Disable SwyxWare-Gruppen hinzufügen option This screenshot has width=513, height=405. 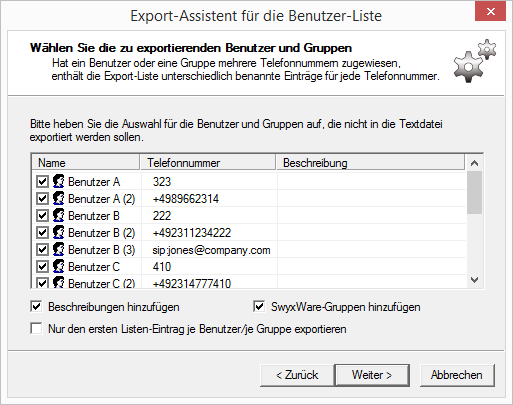(259, 307)
